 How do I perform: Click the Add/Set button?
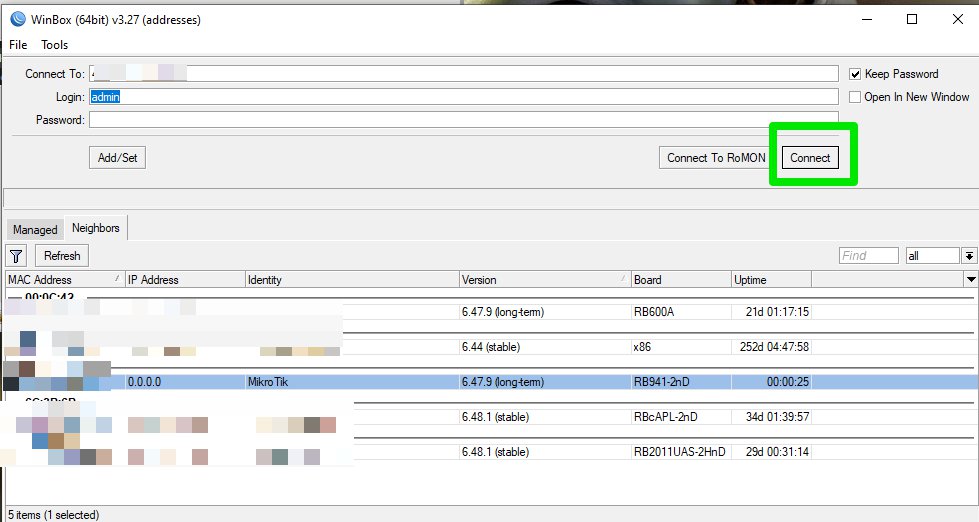[117, 158]
